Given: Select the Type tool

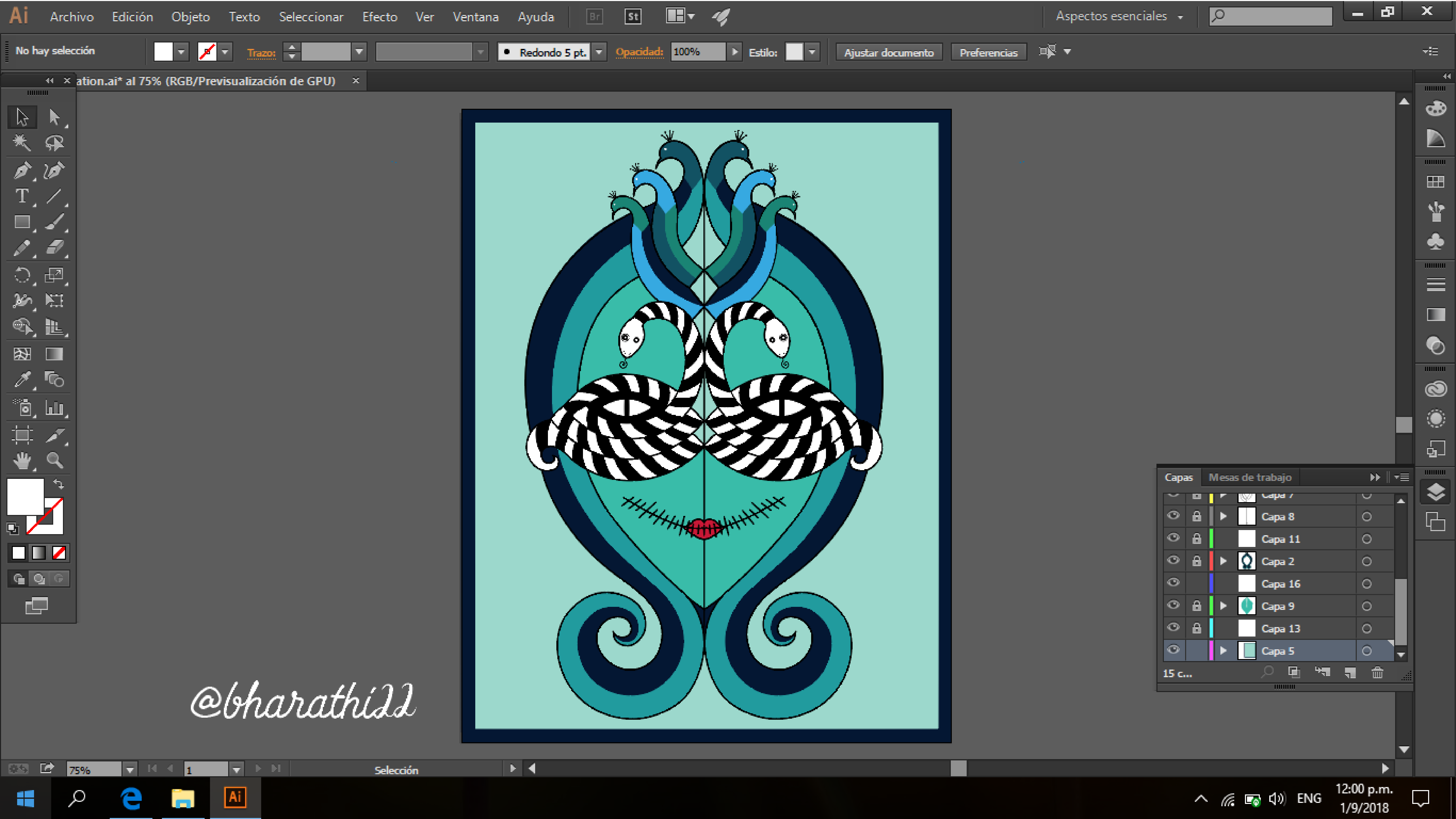Looking at the screenshot, I should pos(22,196).
